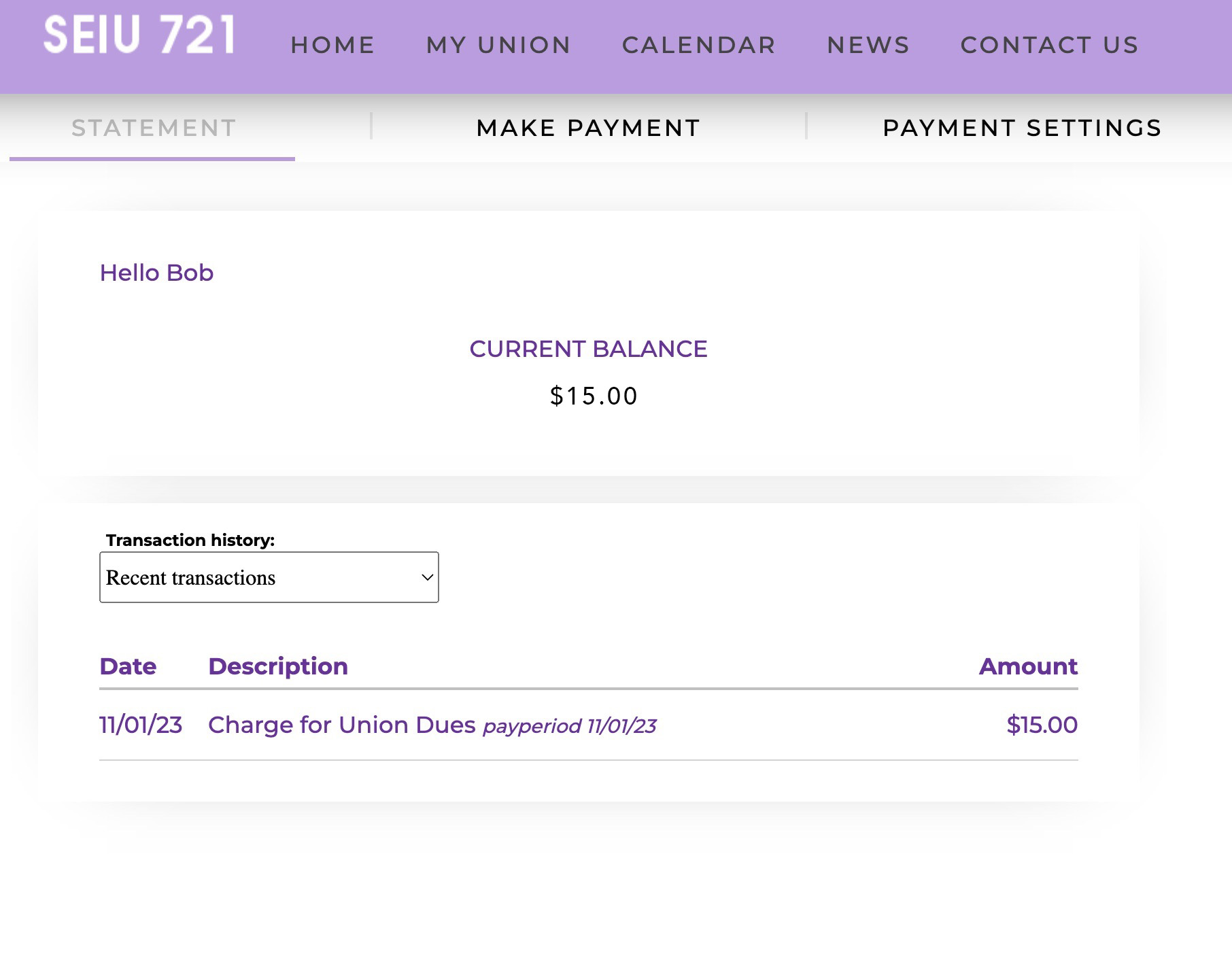This screenshot has width=1232, height=960.
Task: Open the CALENDAR page
Action: coord(699,45)
